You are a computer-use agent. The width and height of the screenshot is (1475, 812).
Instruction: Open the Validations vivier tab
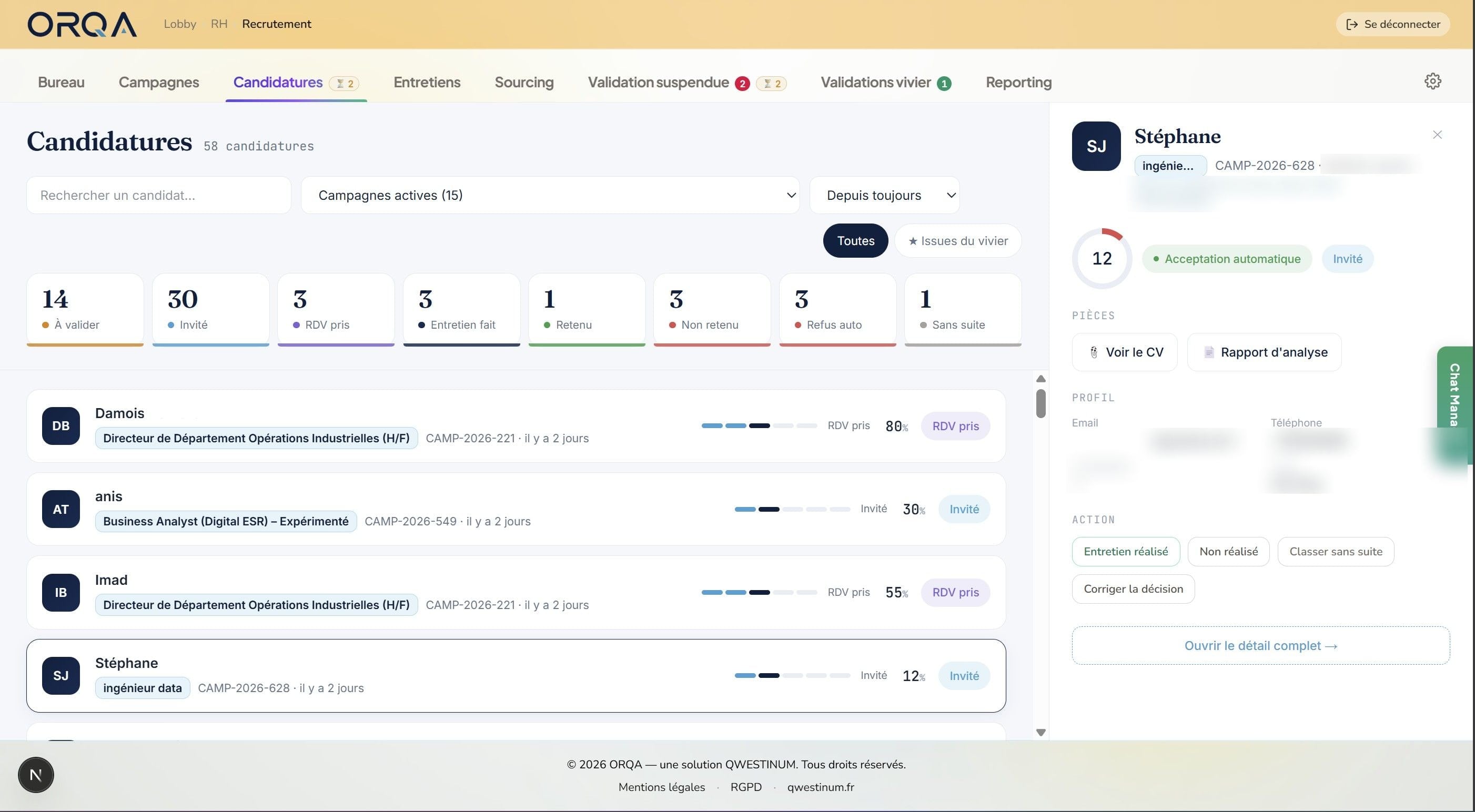pyautogui.click(x=886, y=83)
